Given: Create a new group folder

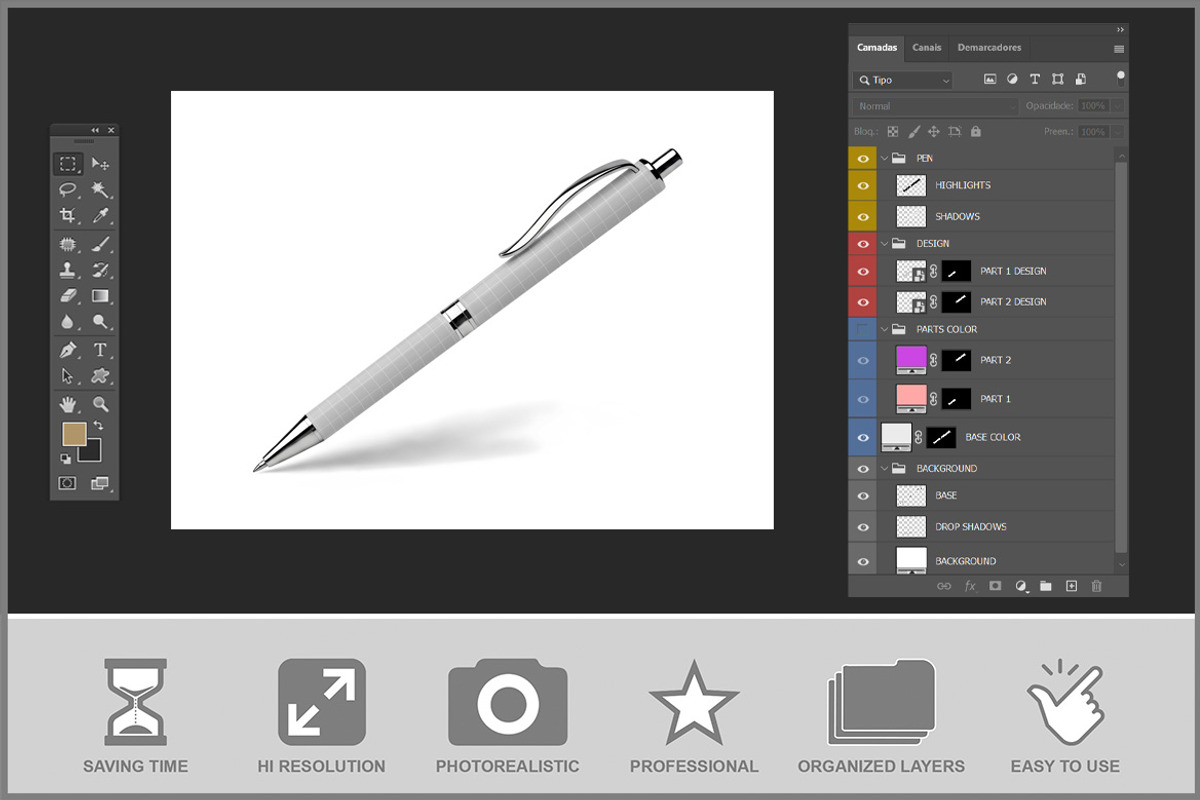Looking at the screenshot, I should click(x=1046, y=586).
